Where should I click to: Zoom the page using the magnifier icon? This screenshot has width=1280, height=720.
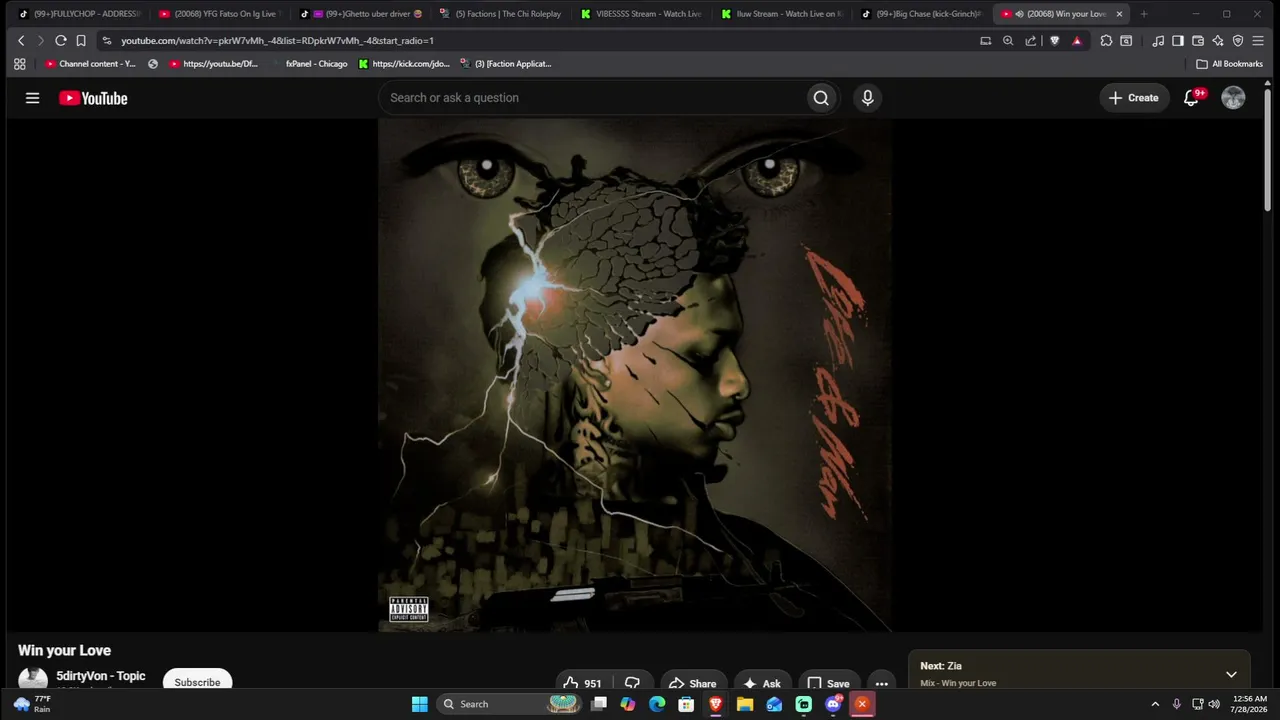pos(1008,41)
